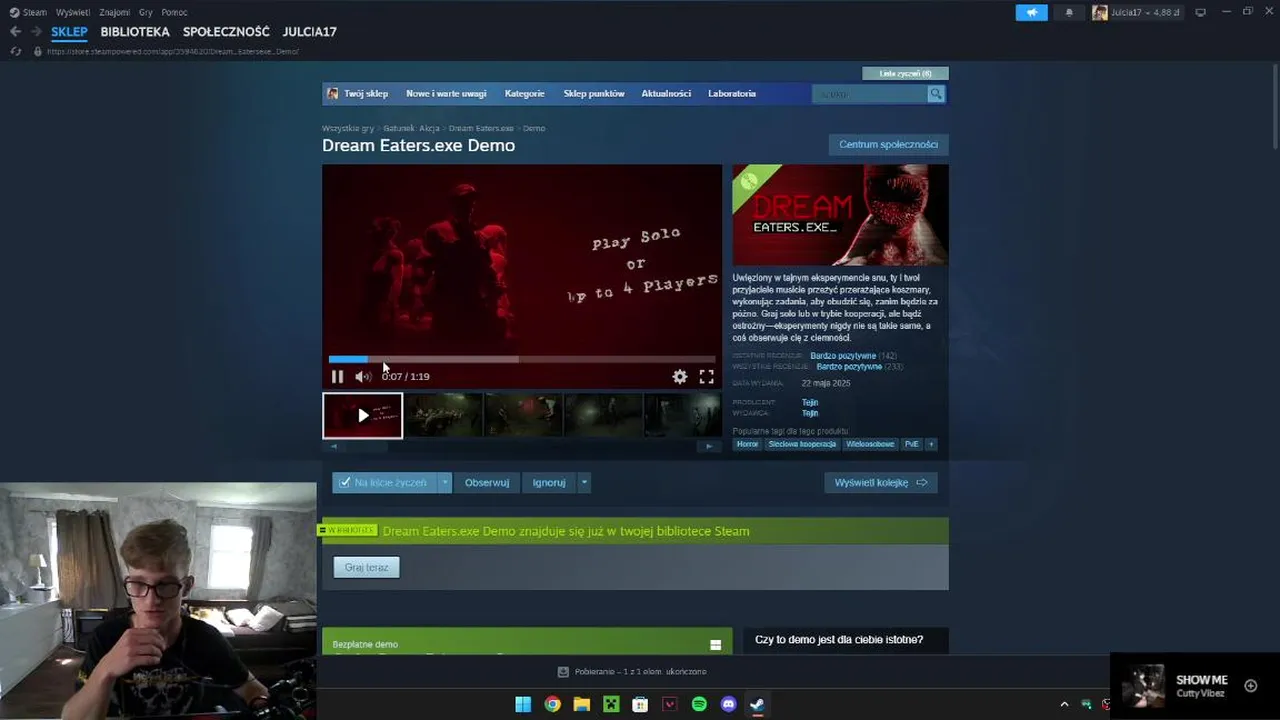The width and height of the screenshot is (1280, 720).
Task: Open the Laboratoria tab
Action: coord(732,94)
